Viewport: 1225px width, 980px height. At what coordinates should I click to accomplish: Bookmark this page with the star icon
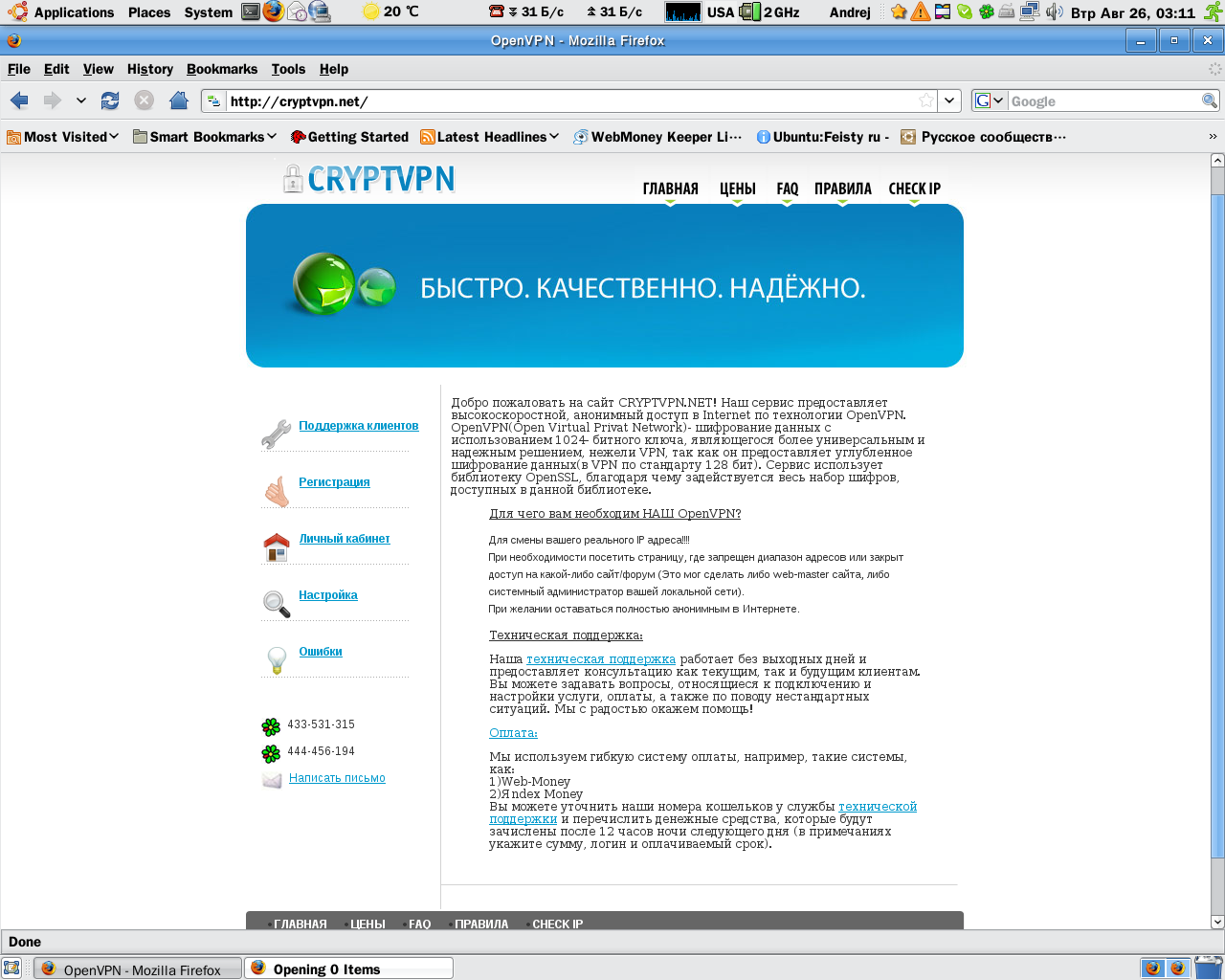pos(926,100)
